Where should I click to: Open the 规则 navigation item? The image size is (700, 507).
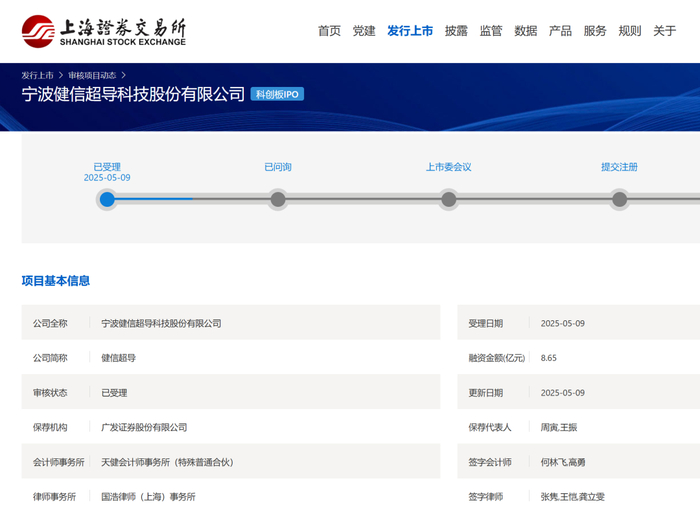(x=630, y=31)
